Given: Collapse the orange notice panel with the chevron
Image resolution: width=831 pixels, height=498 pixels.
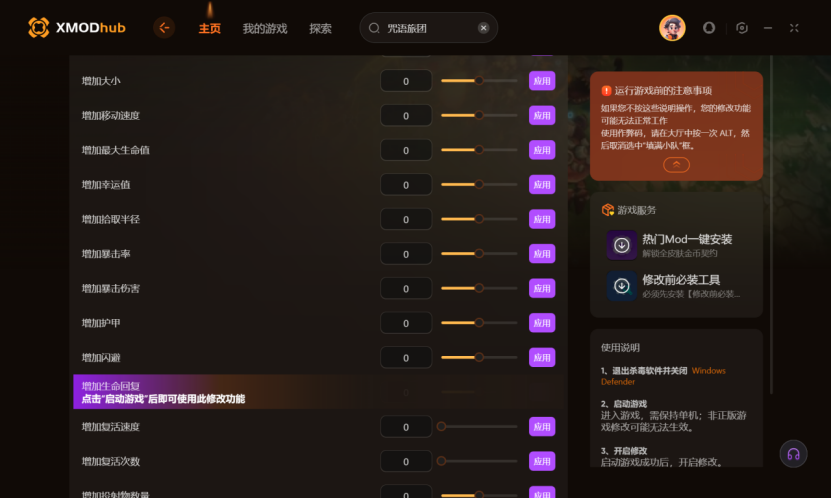Looking at the screenshot, I should [x=676, y=165].
